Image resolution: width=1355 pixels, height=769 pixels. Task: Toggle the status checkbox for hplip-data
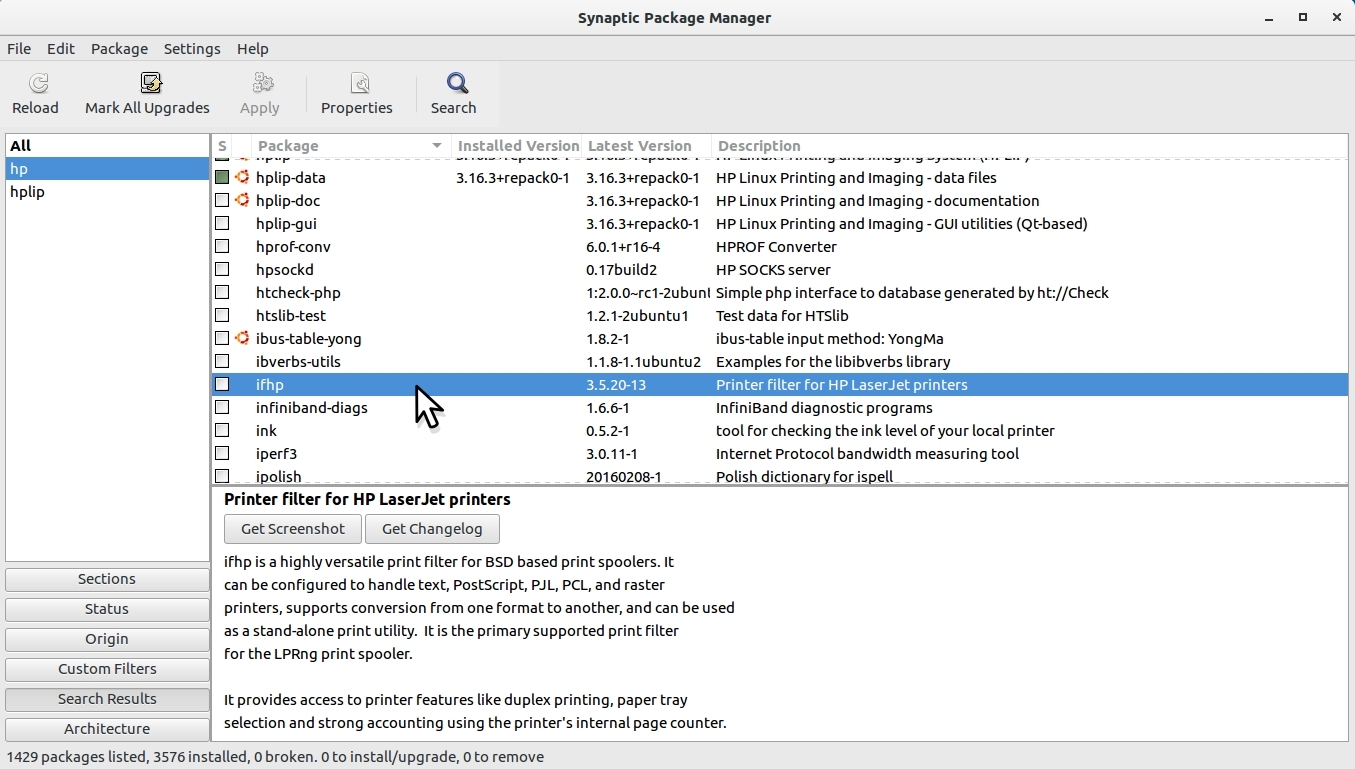[x=222, y=177]
